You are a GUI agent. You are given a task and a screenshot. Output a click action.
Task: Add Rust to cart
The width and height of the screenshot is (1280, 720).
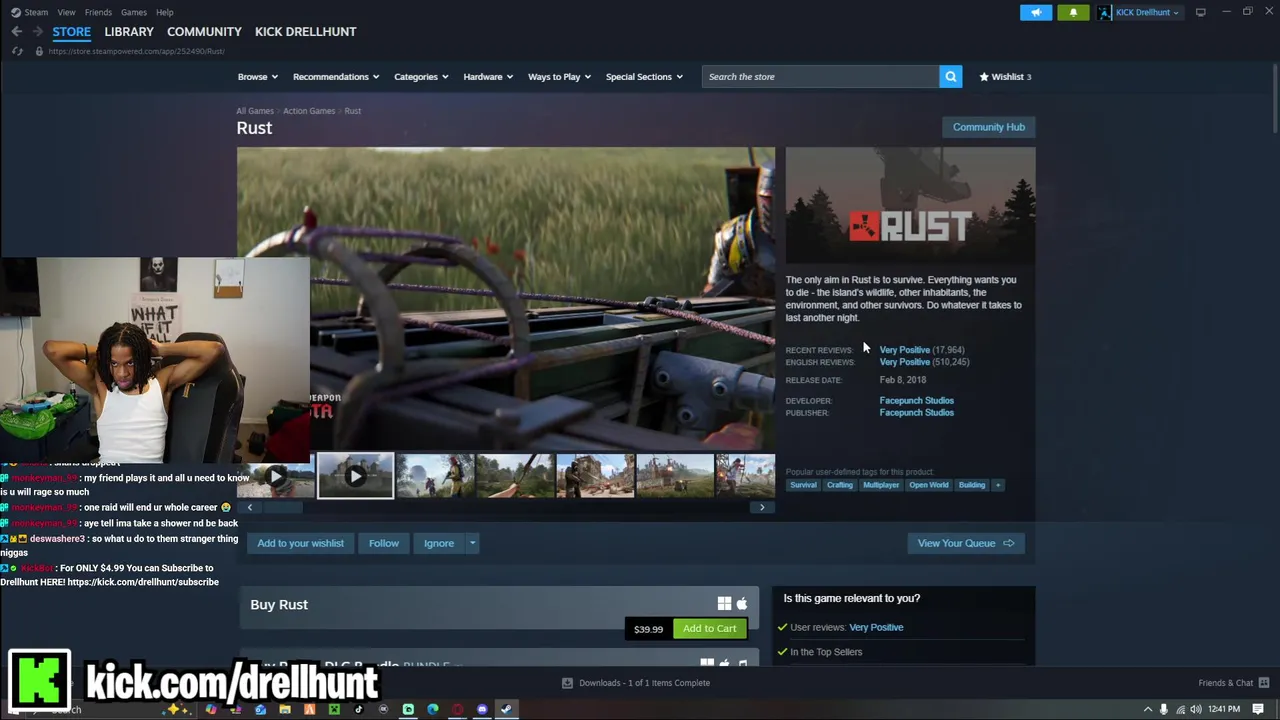[x=709, y=629]
